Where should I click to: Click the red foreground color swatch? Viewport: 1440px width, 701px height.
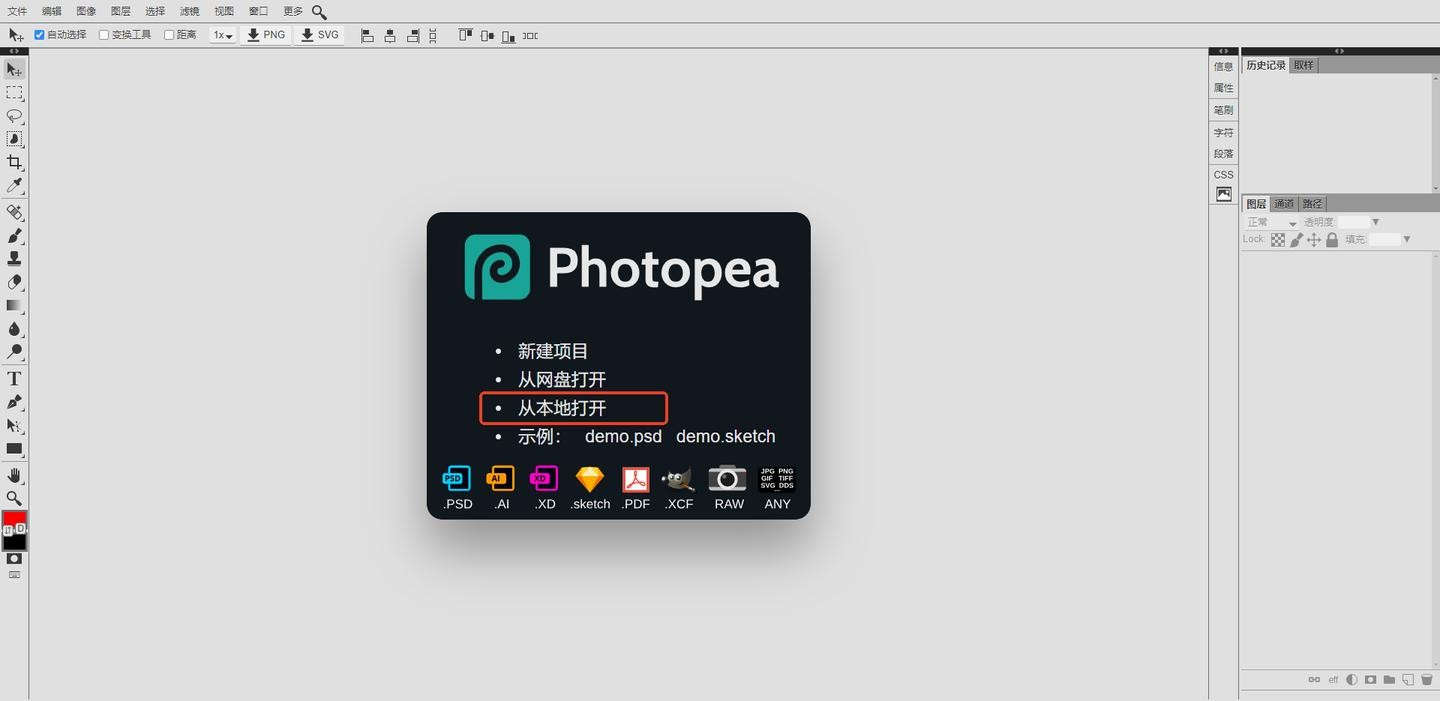click(x=12, y=519)
